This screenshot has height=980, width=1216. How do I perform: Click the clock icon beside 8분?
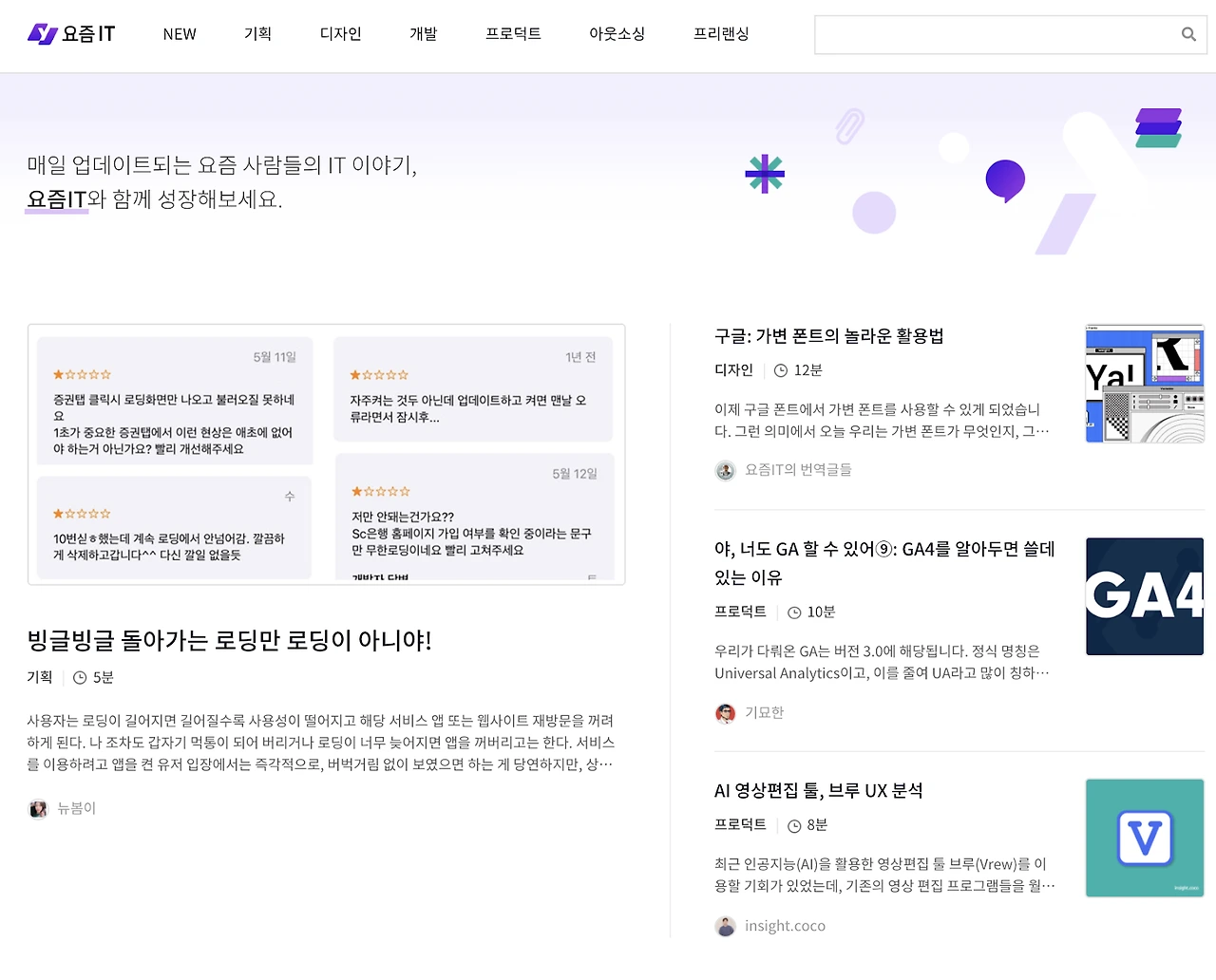pyautogui.click(x=794, y=826)
